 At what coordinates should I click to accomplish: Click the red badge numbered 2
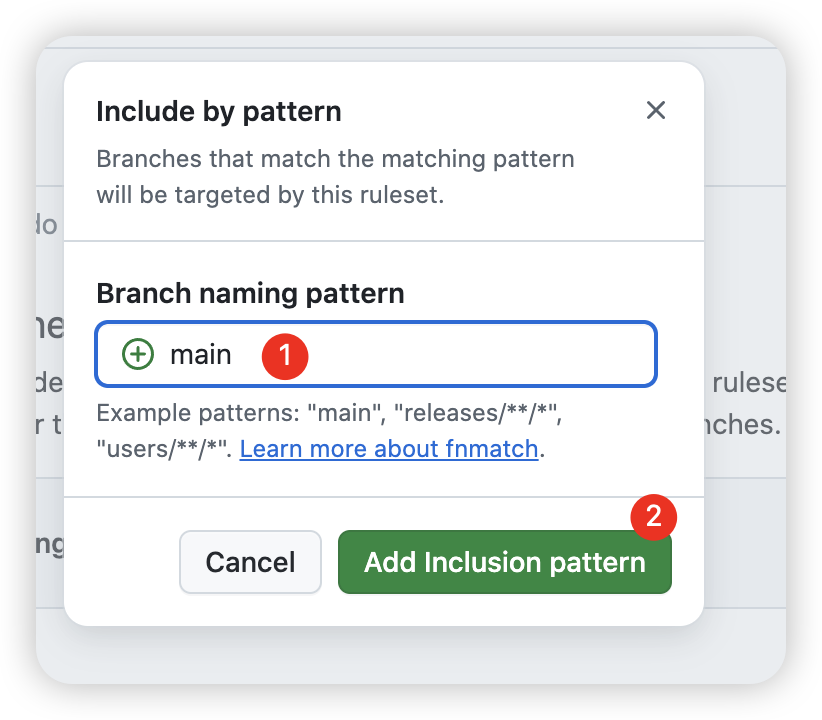[x=654, y=516]
